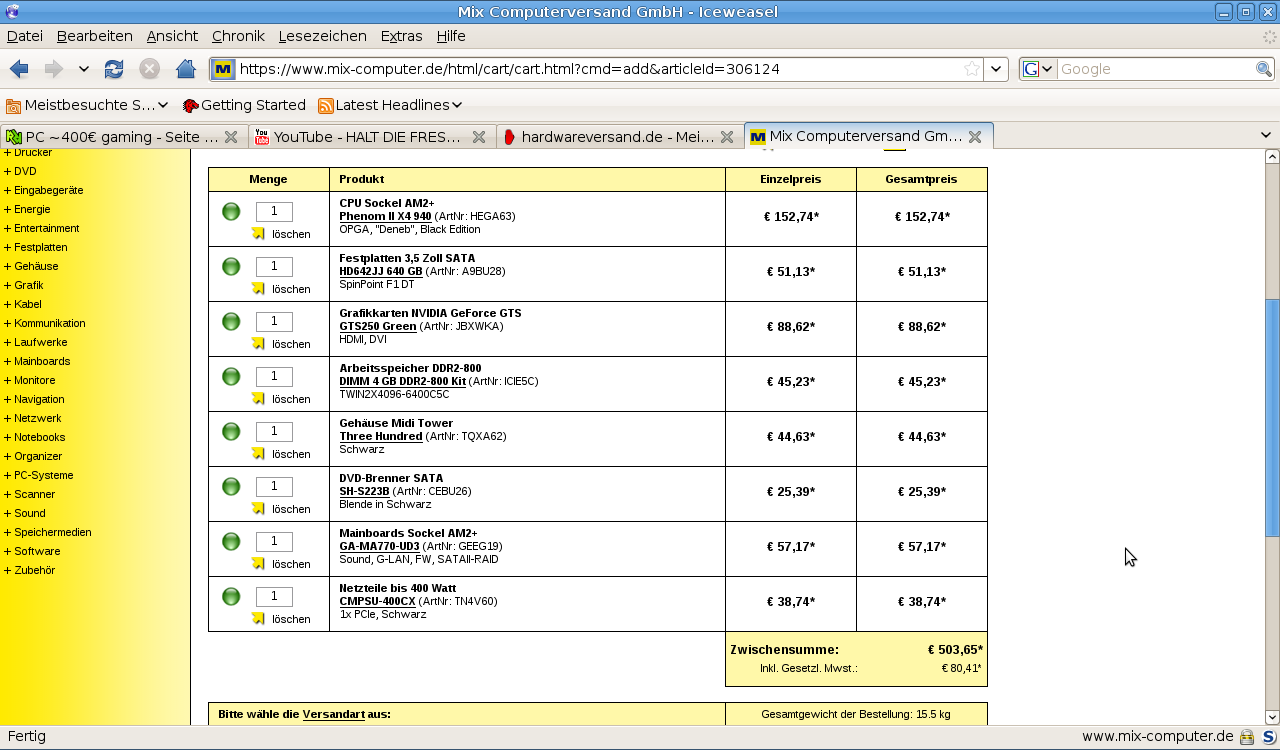Click the green status icon for GTS250 Green

pyautogui.click(x=231, y=321)
